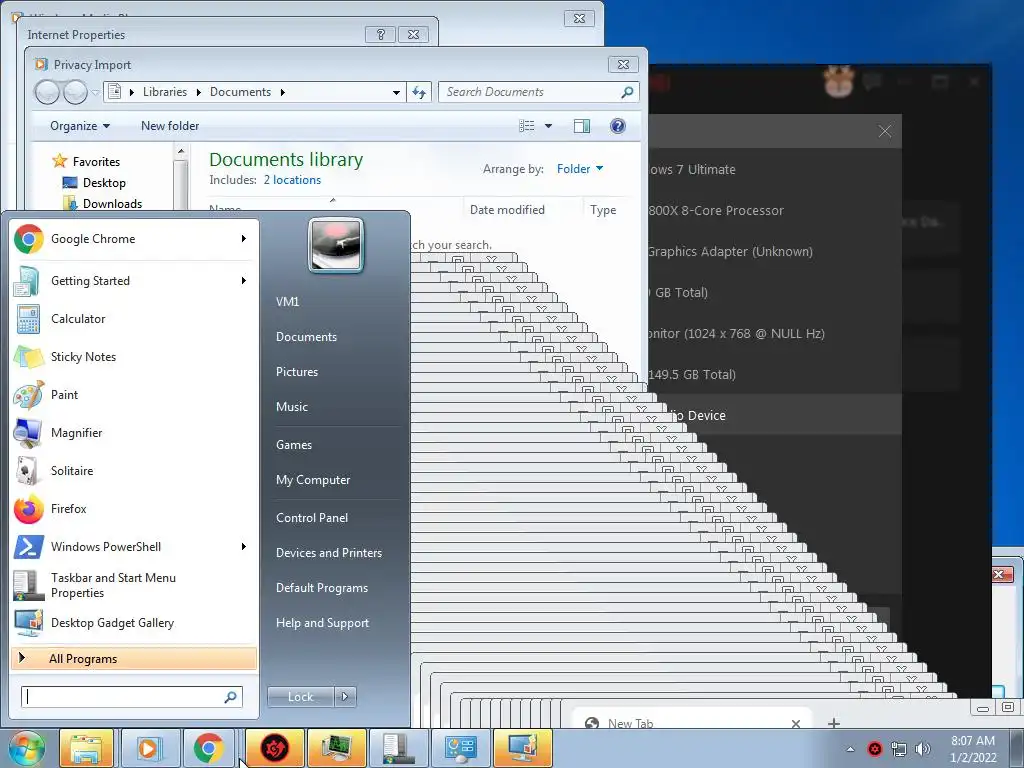Launch Calculator from the Start menu
The height and width of the screenshot is (768, 1024).
click(134, 319)
